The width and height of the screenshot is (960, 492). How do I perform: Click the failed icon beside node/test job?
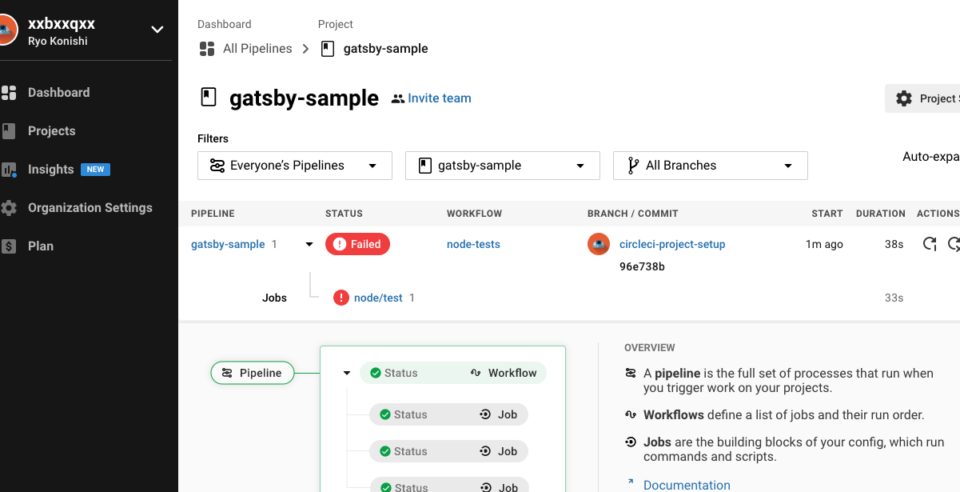point(341,298)
